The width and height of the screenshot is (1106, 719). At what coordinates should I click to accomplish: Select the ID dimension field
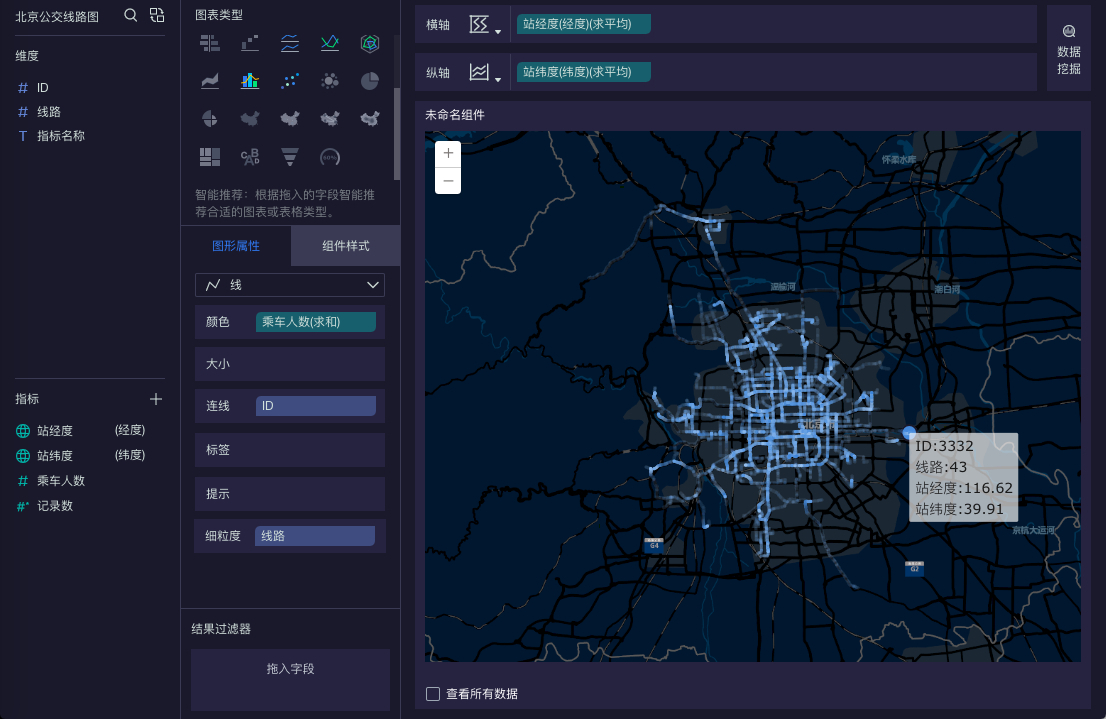pos(42,87)
